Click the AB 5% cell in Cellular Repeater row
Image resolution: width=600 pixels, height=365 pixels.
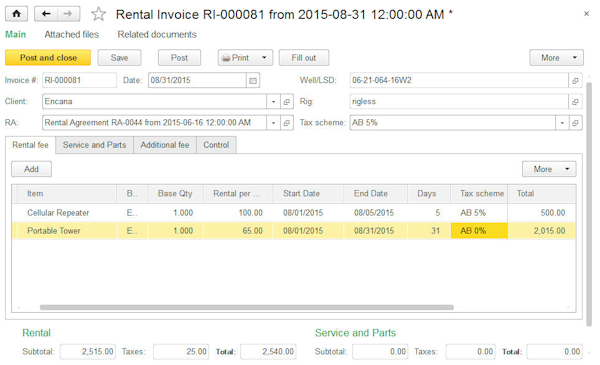479,213
